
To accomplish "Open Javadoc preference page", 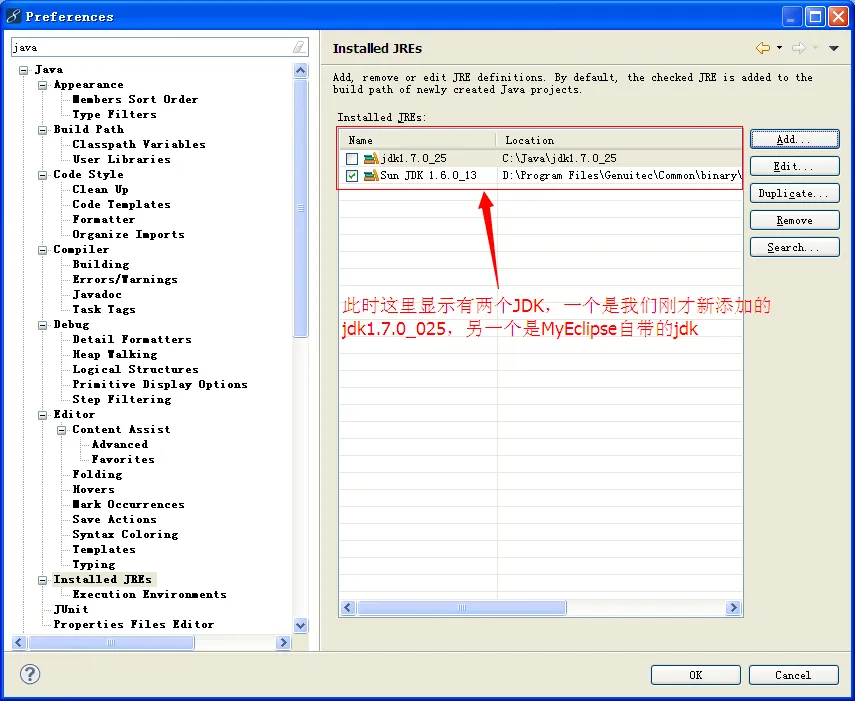I will click(x=97, y=294).
